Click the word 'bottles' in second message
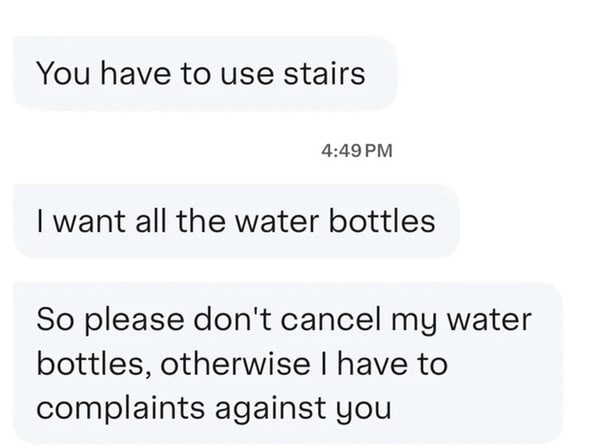Image resolution: width=599 pixels, height=448 pixels. click(x=382, y=221)
